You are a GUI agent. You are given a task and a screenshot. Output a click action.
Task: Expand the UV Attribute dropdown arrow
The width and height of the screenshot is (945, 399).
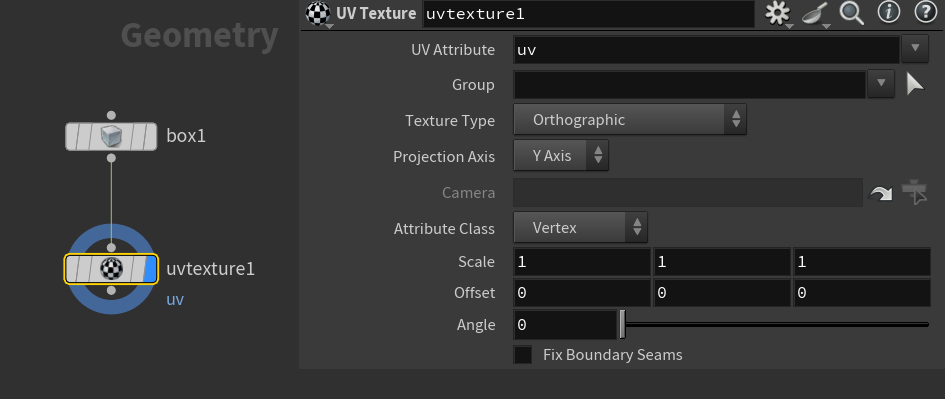(x=915, y=48)
